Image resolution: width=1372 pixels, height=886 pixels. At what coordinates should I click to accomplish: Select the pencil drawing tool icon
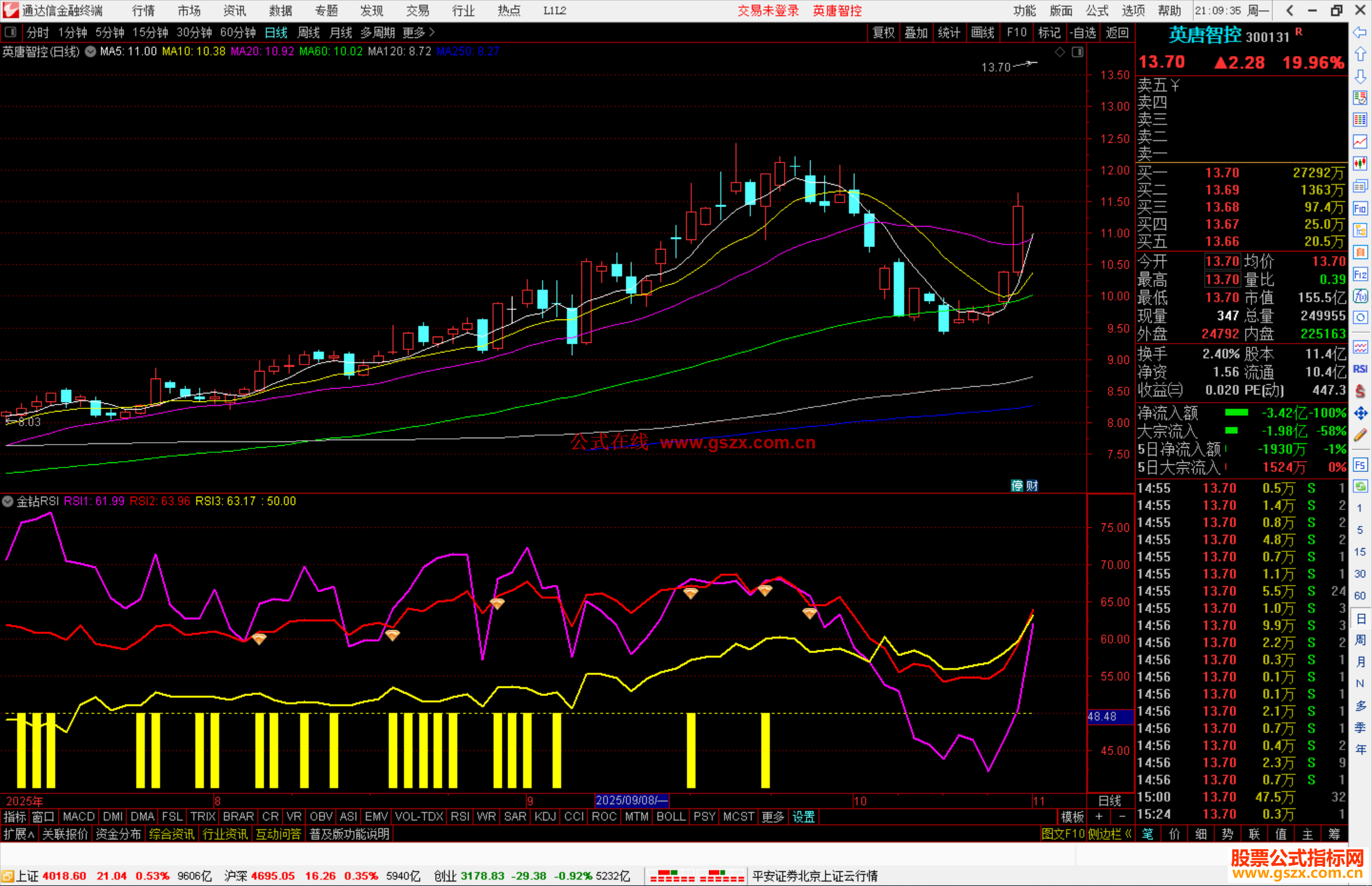(x=1360, y=436)
